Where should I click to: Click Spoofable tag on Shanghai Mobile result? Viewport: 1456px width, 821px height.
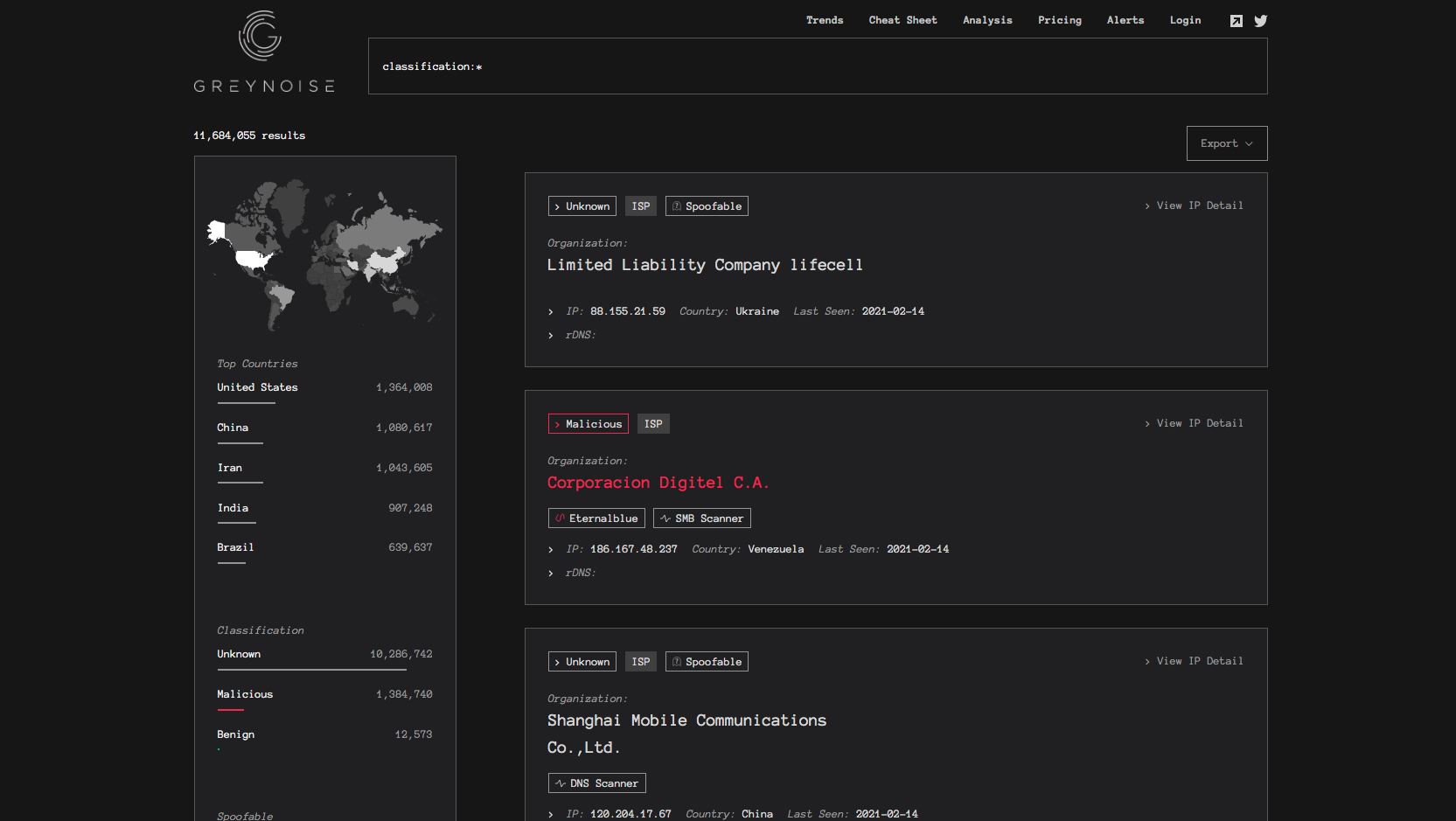[x=707, y=662]
